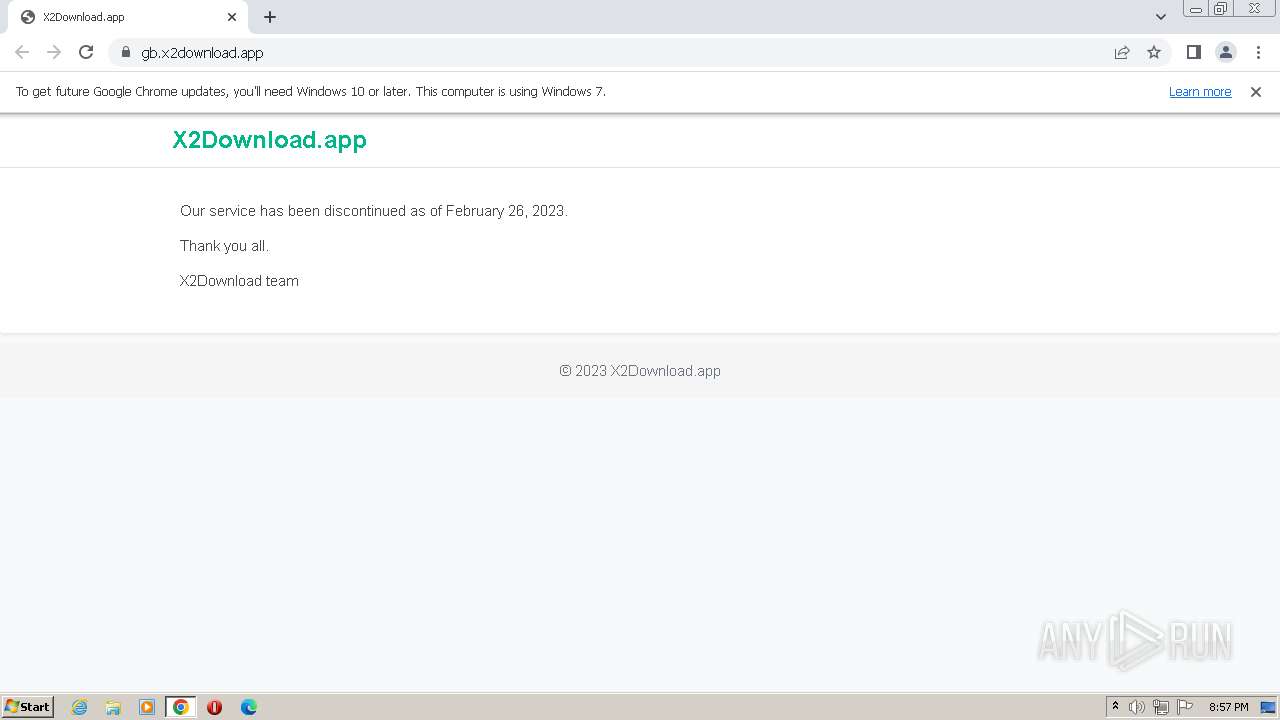Click the browser back arrow

tap(22, 52)
